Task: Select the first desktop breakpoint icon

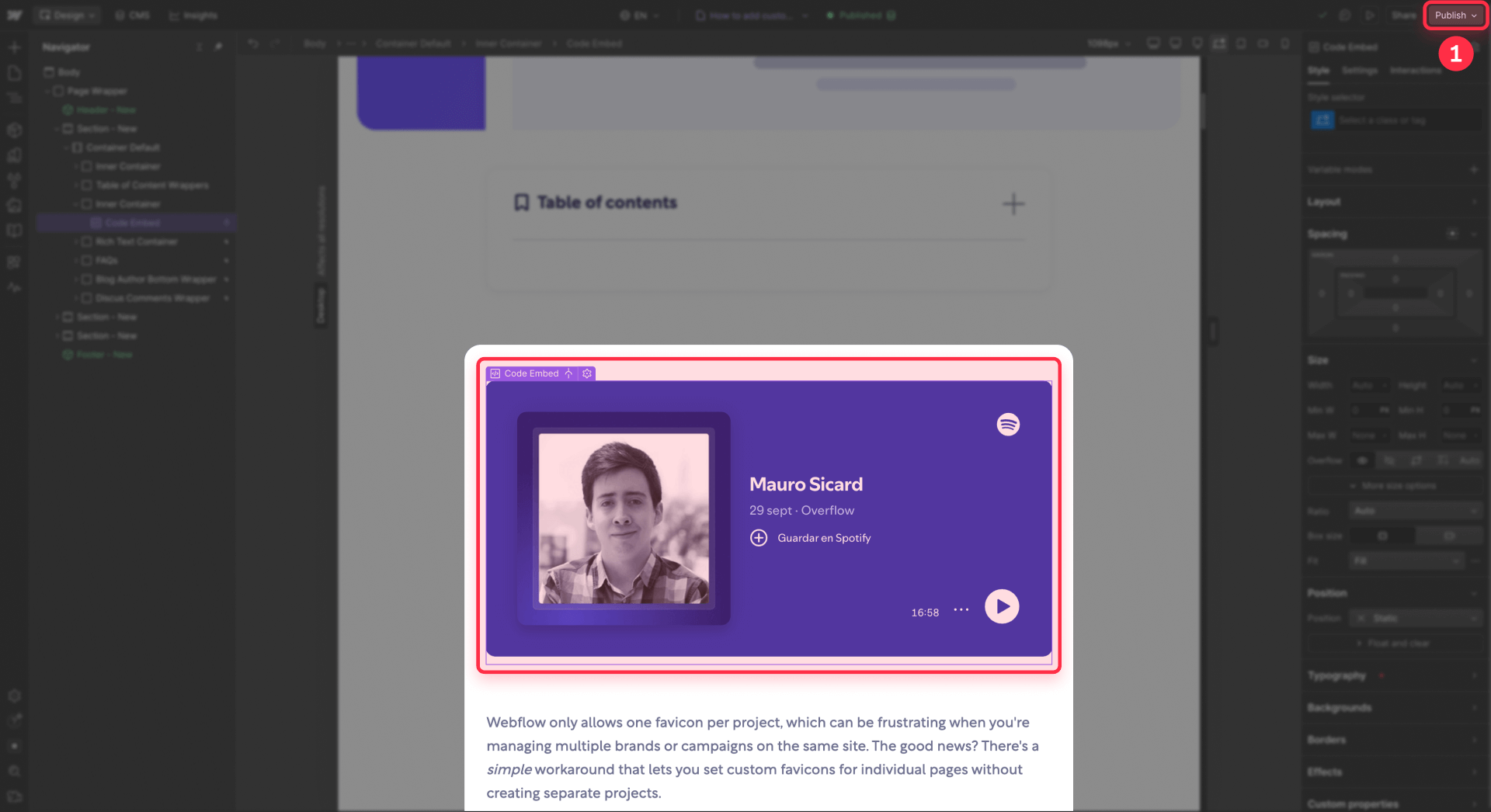Action: [1153, 43]
